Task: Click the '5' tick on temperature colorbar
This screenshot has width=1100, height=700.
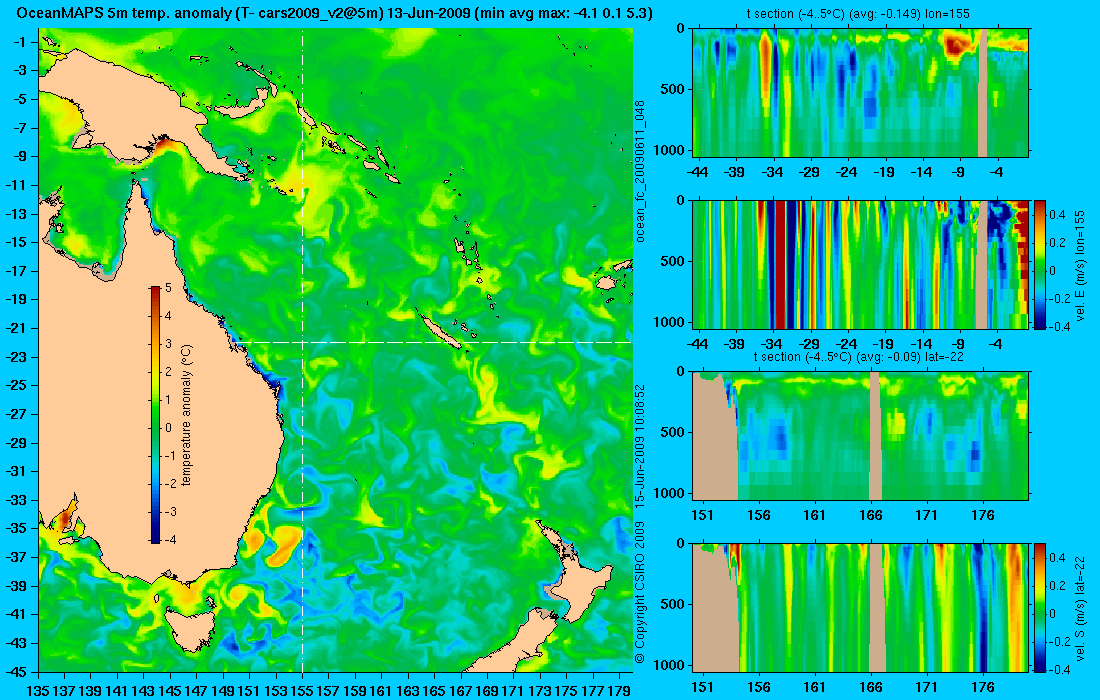Action: pos(168,288)
